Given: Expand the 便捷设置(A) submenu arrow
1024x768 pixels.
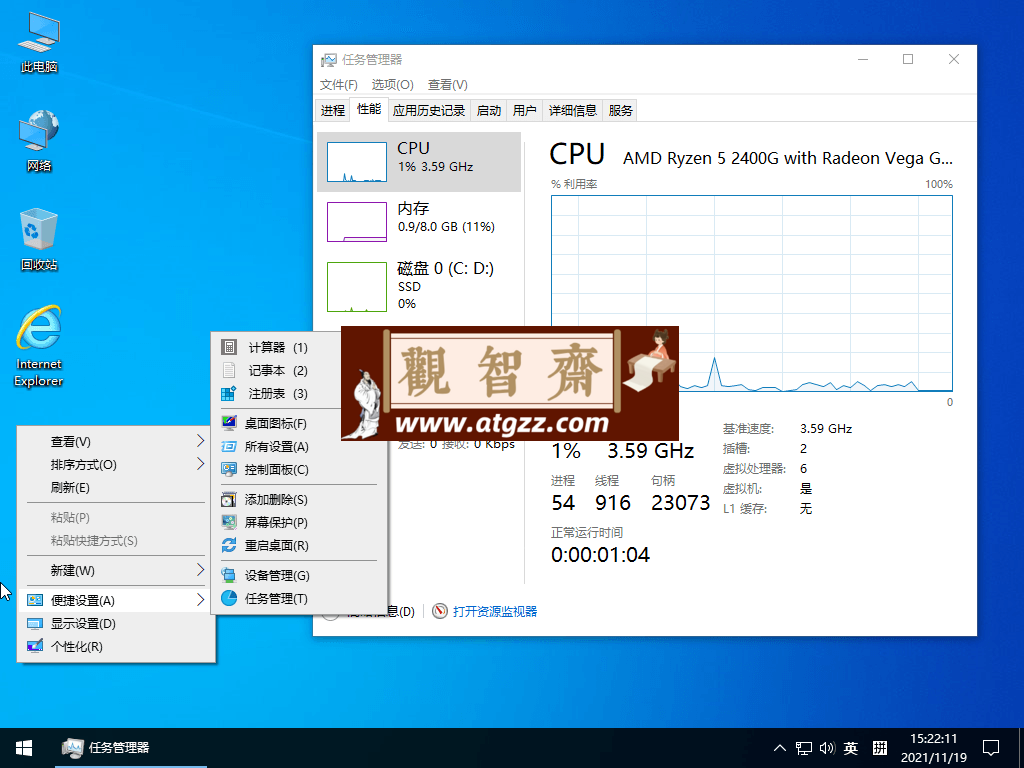Looking at the screenshot, I should tap(200, 600).
